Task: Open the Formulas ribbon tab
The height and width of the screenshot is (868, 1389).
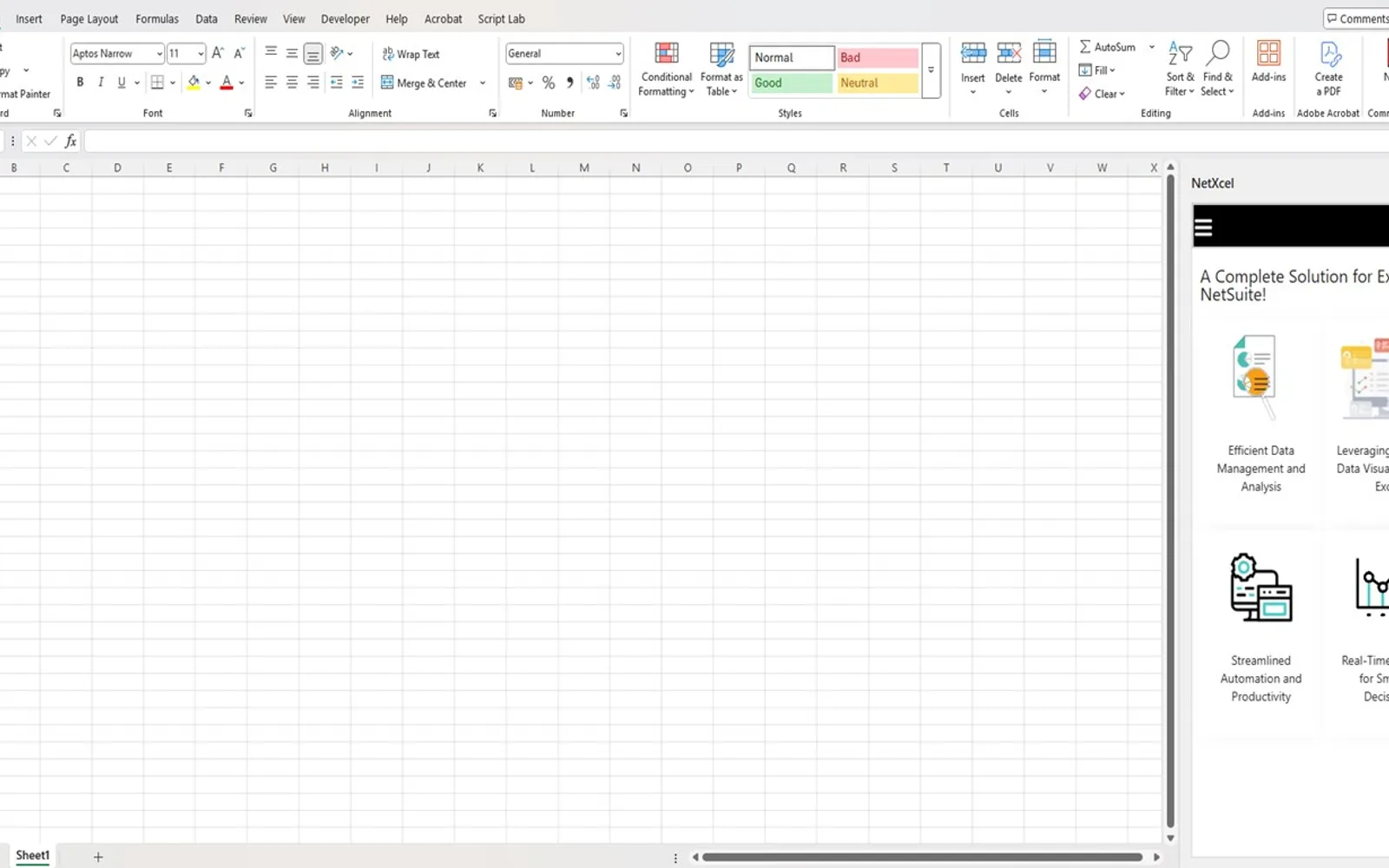Action: coord(157,19)
